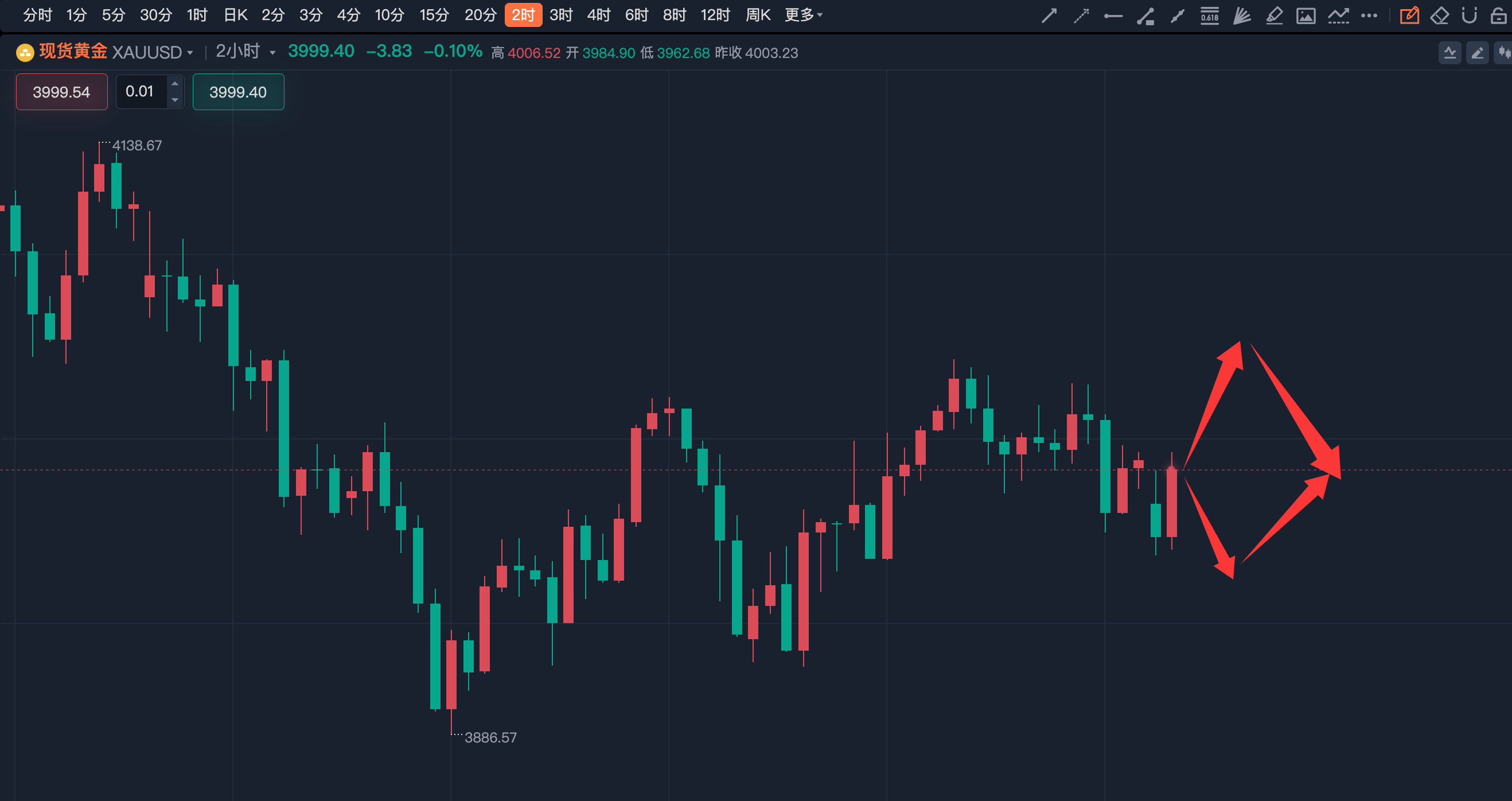The height and width of the screenshot is (801, 1512).
Task: Open the 更多 timeframe dropdown
Action: [803, 15]
